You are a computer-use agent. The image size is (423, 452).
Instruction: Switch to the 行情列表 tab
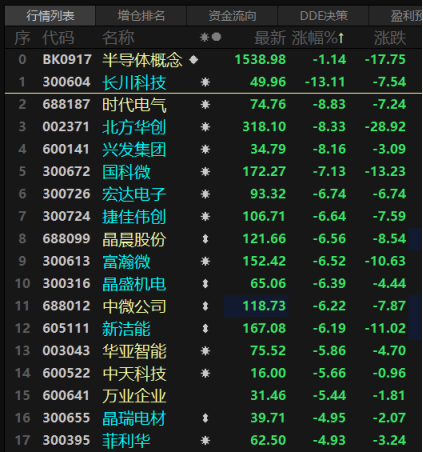click(50, 16)
